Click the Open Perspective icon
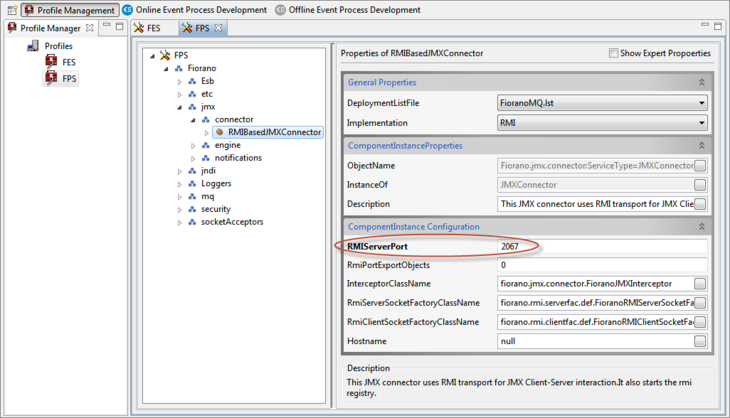 (12, 10)
